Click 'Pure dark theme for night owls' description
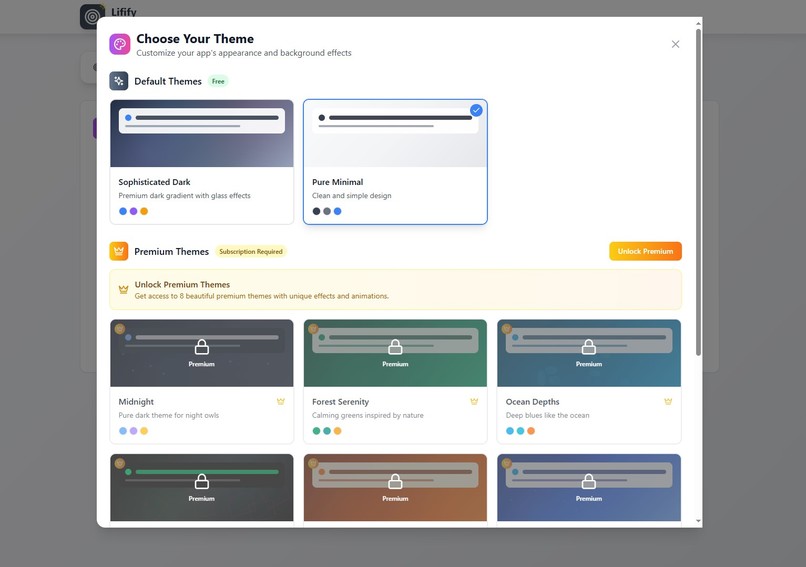This screenshot has height=567, width=806. 169,415
